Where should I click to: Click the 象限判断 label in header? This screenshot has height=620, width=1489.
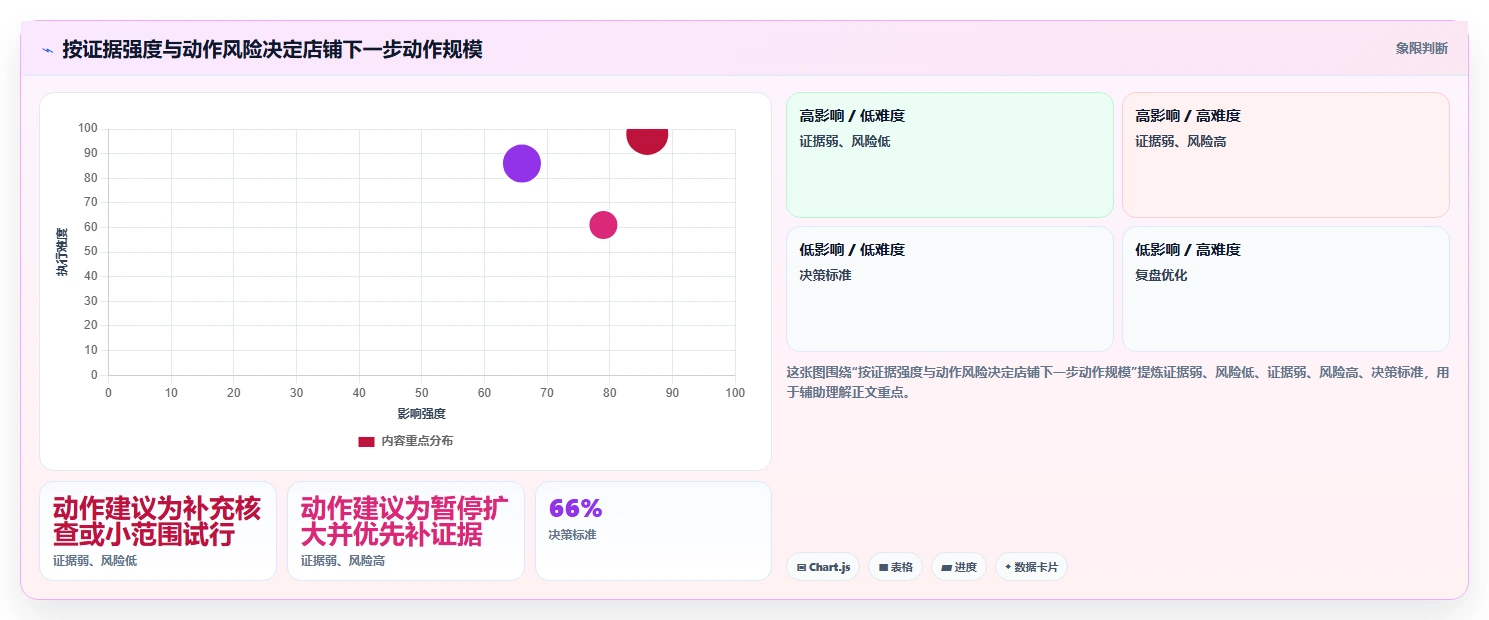click(x=1421, y=48)
